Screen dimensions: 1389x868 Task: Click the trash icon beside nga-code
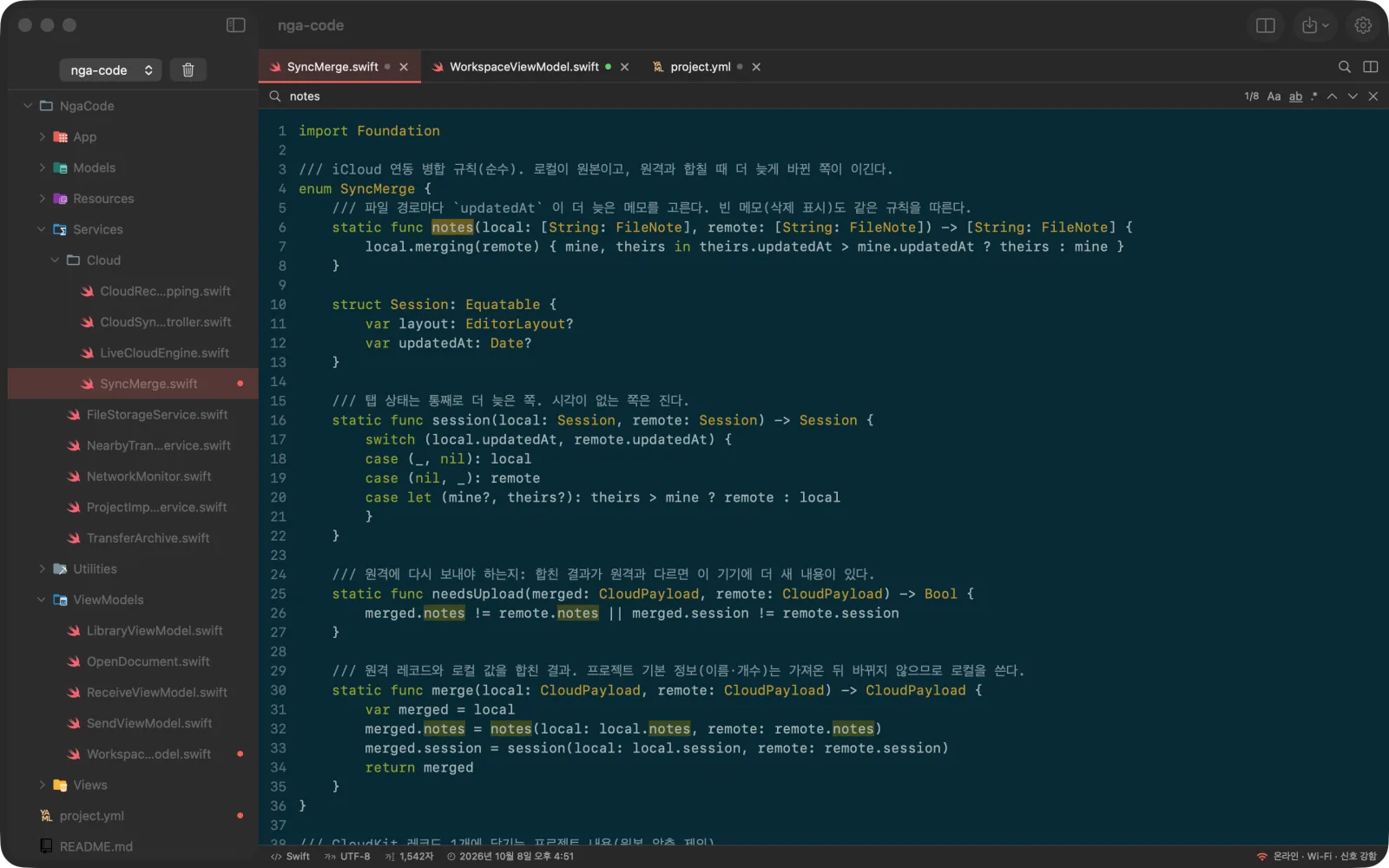tap(188, 70)
